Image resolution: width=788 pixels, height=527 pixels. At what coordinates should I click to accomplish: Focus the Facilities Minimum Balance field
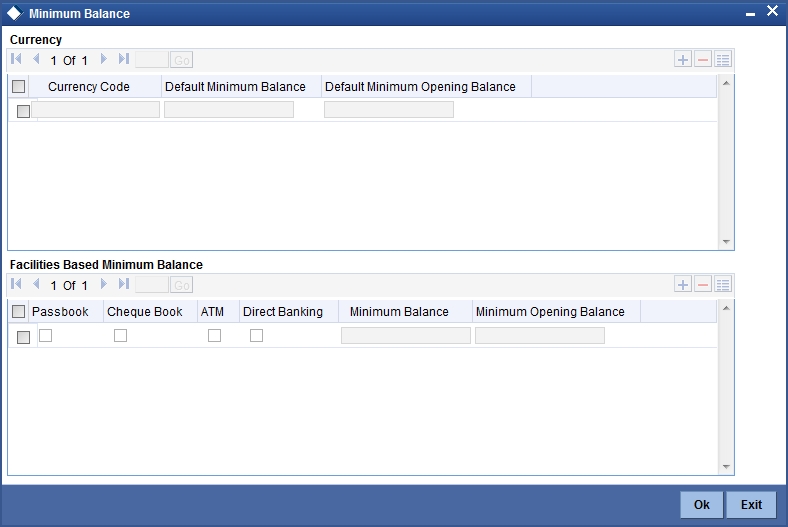406,336
